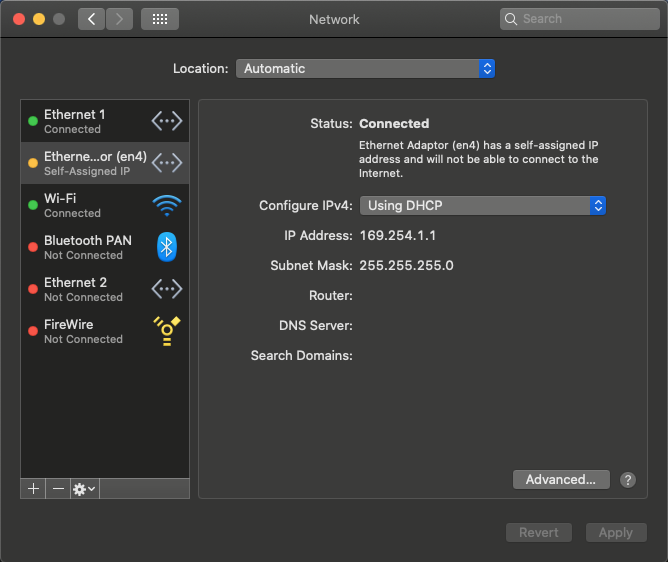
Task: Click the DNS Server label
Action: (x=316, y=326)
